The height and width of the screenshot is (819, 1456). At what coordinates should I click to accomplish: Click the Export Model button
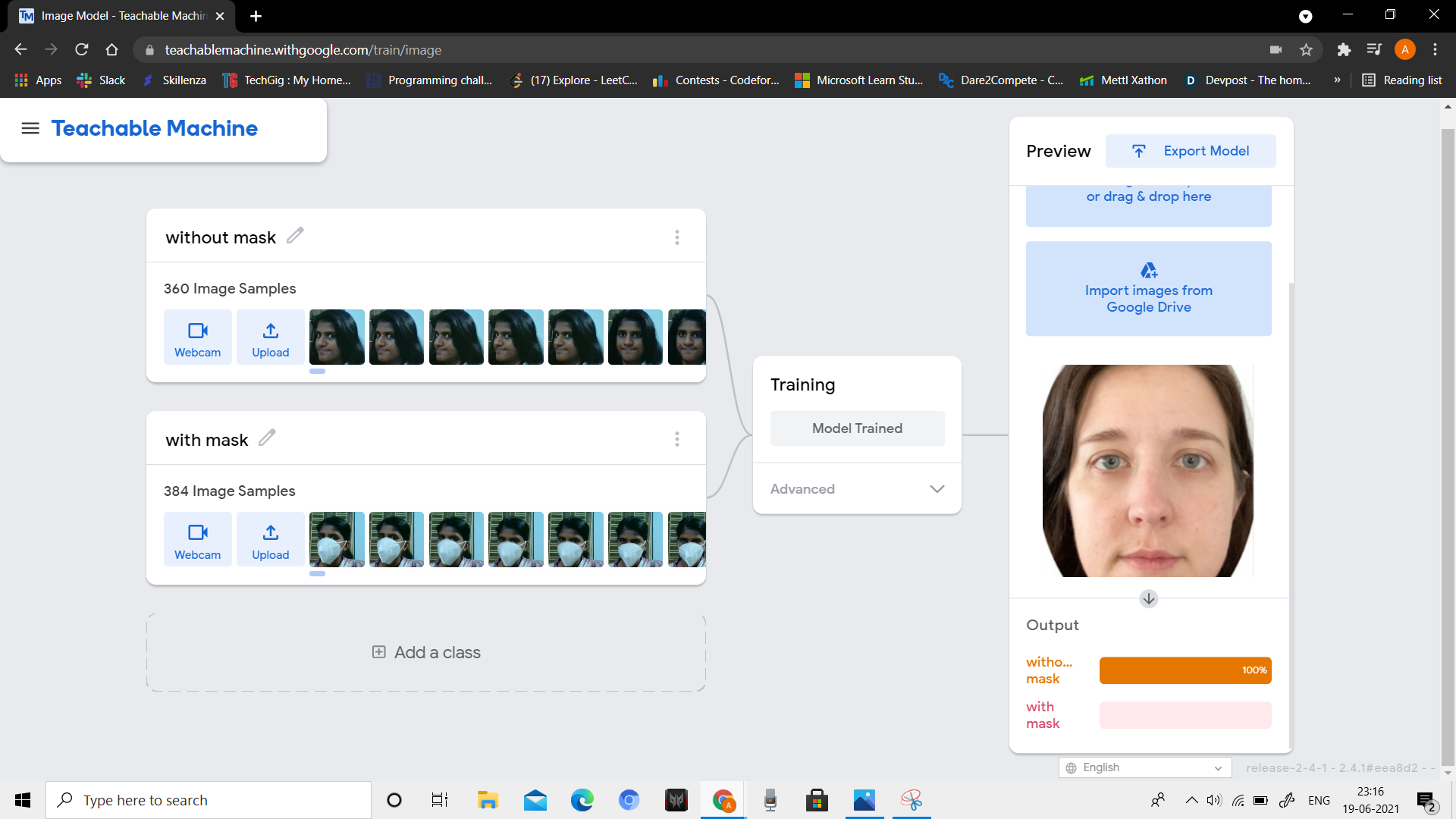(1191, 151)
